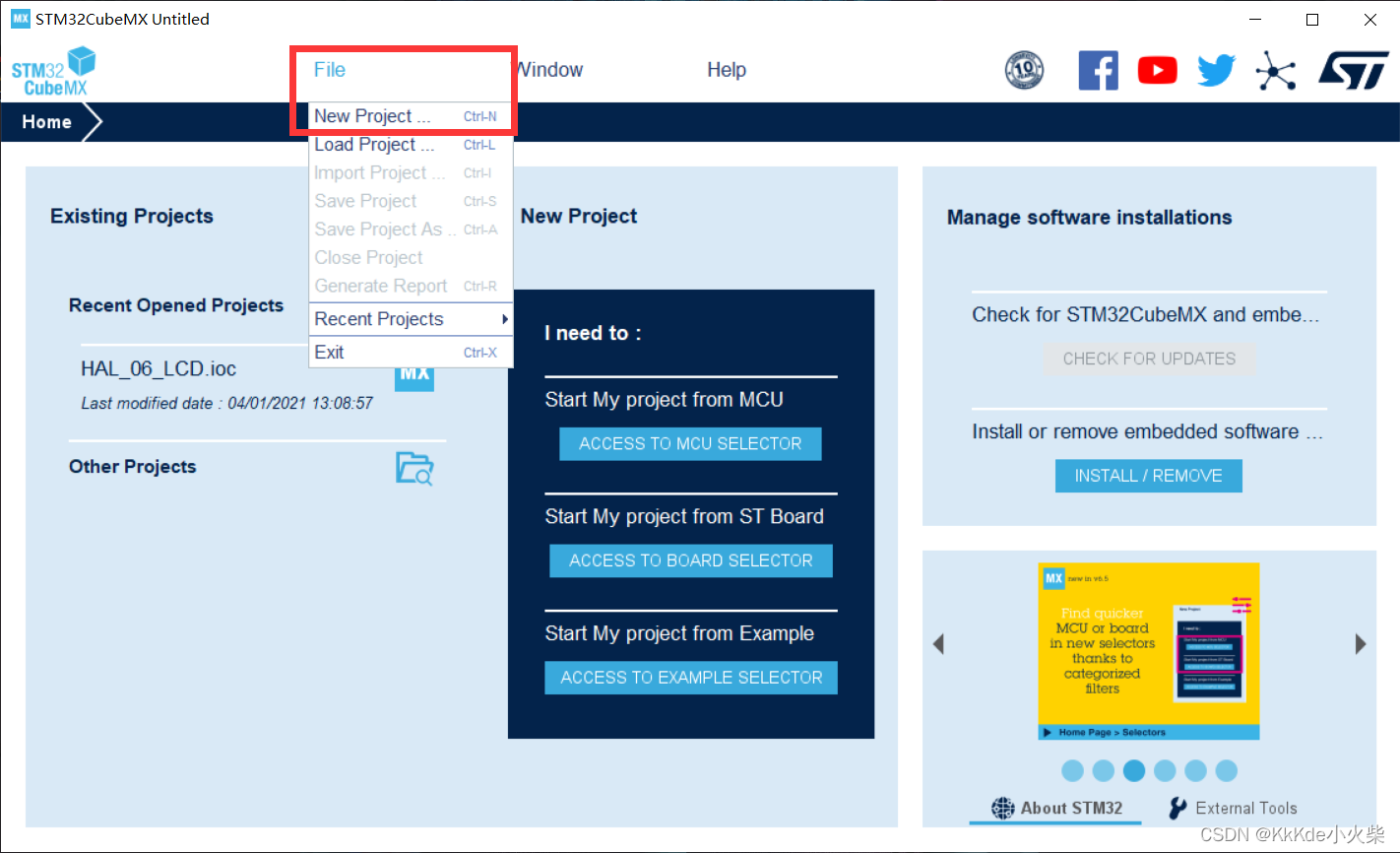Select the third banner pagination dot
The image size is (1400, 853).
(1134, 770)
